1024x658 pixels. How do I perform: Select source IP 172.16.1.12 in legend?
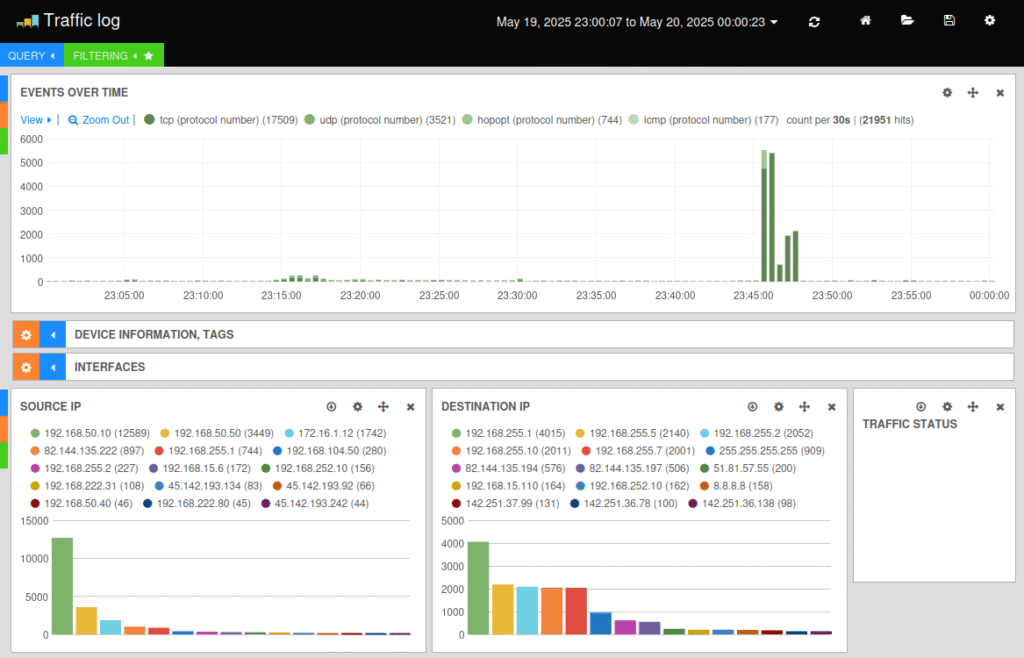tap(336, 433)
